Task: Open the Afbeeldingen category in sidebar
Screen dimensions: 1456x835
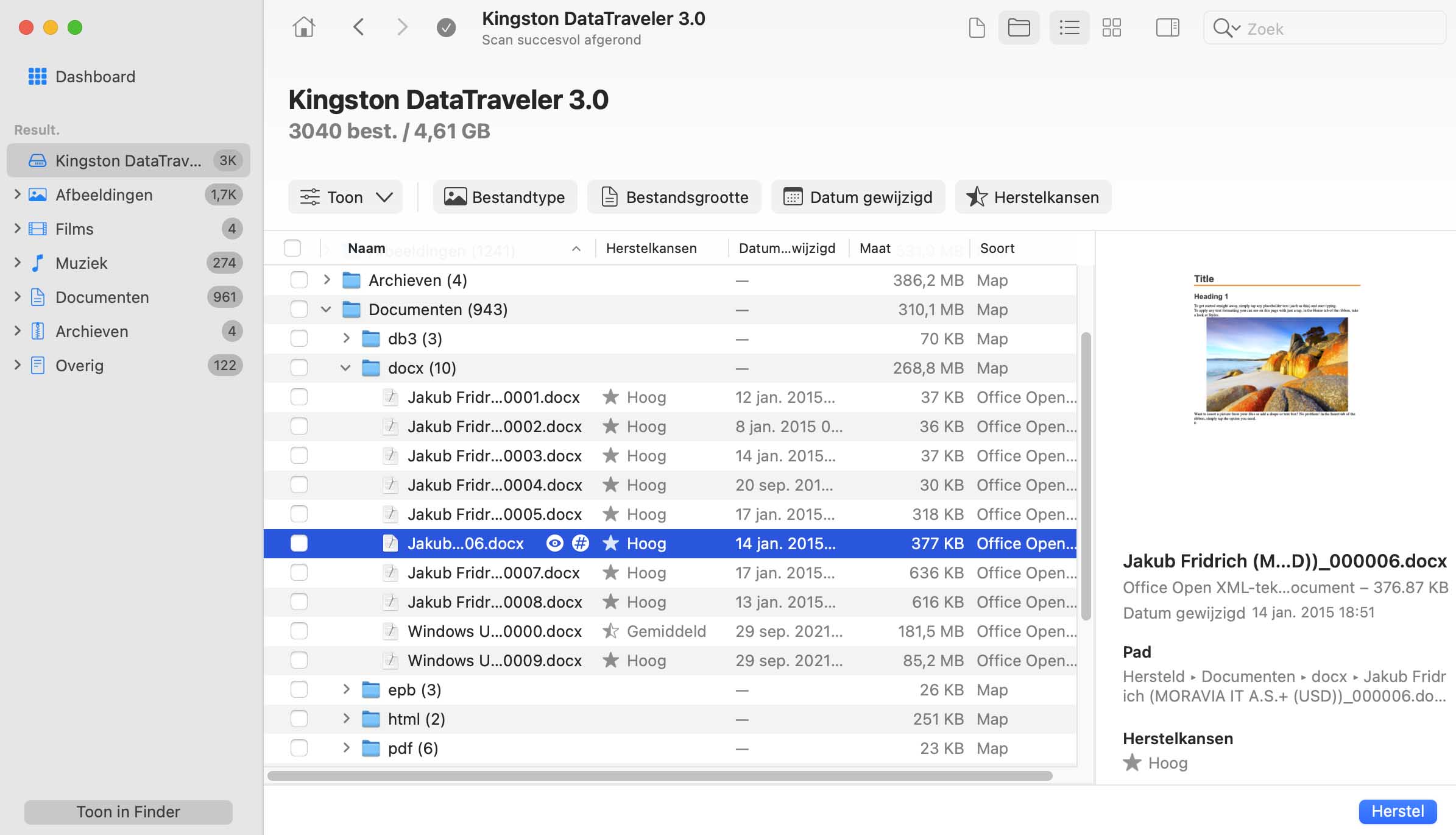Action: coord(129,194)
